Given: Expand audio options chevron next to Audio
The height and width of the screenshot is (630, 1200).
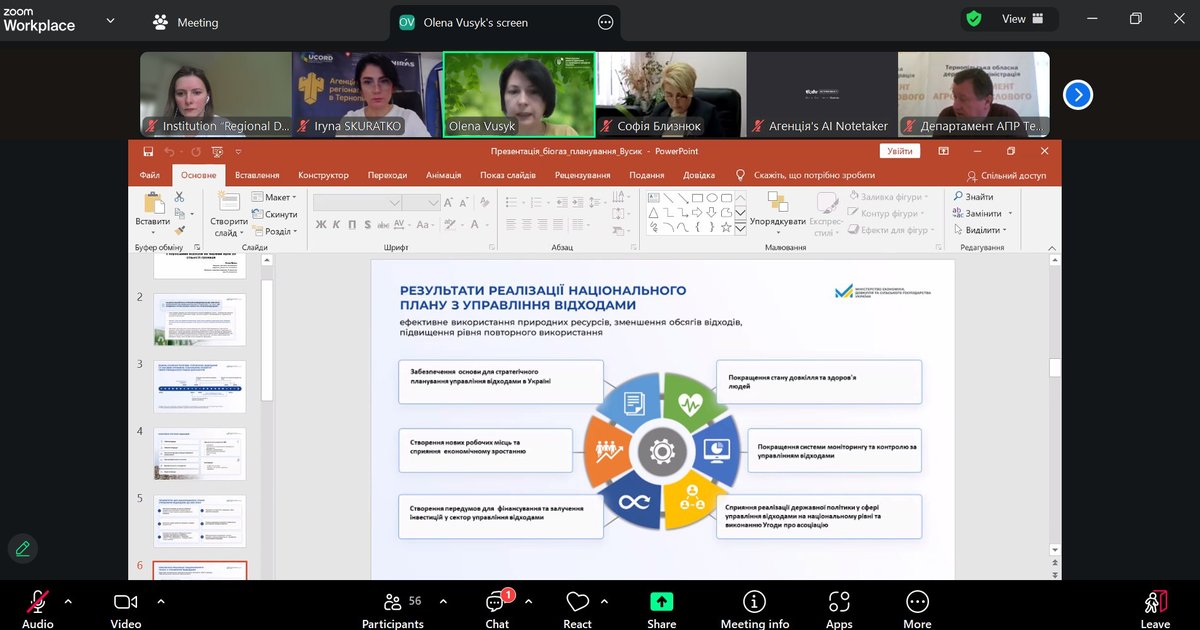Looking at the screenshot, I should click(68, 601).
